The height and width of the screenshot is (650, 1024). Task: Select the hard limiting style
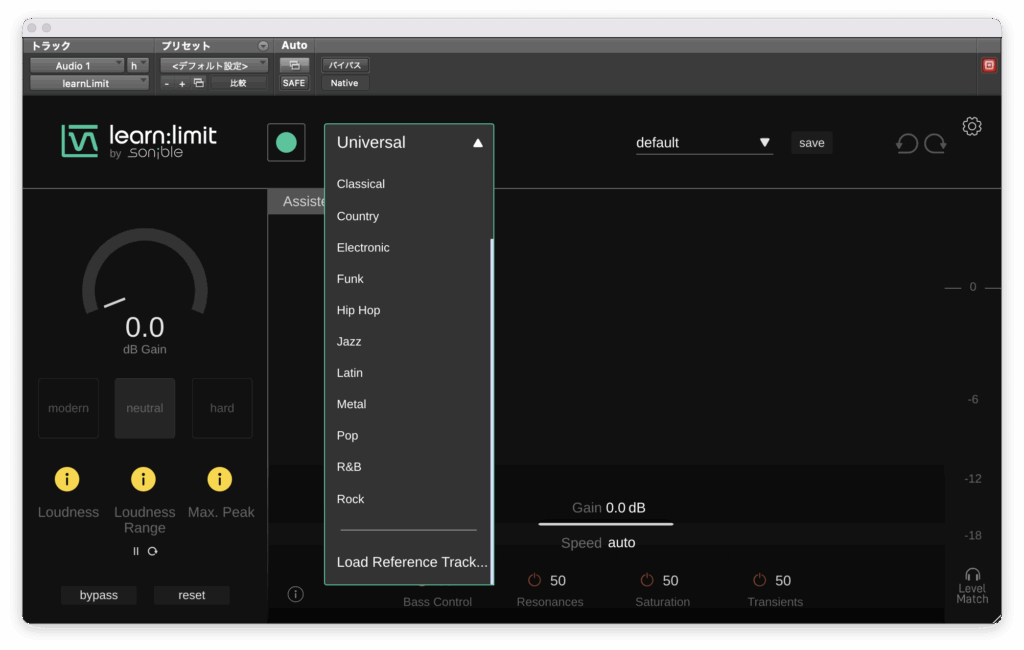(x=221, y=408)
